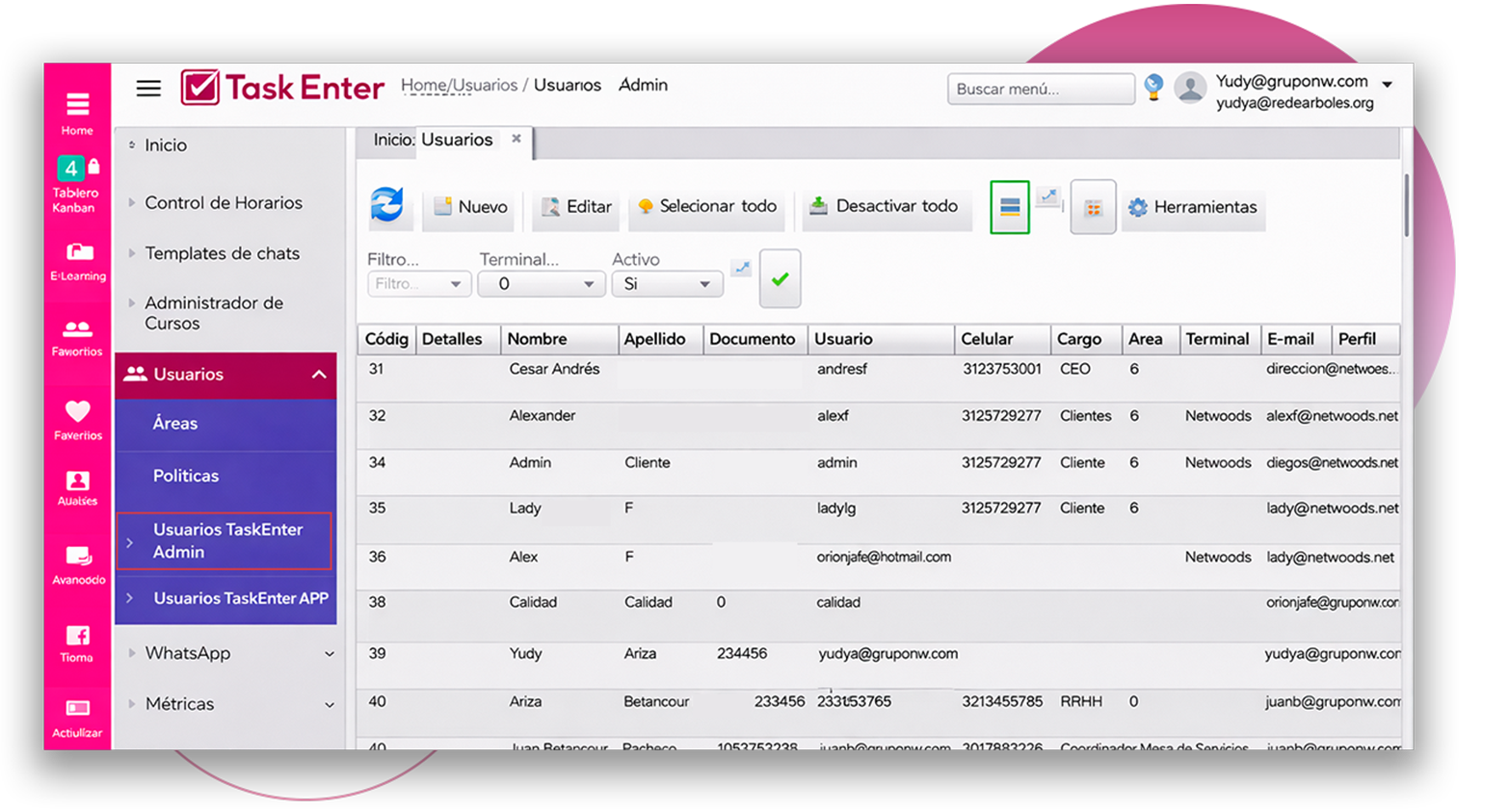This screenshot has height=812, width=1509.
Task: Select the green-outlined list view icon
Action: (x=1009, y=207)
